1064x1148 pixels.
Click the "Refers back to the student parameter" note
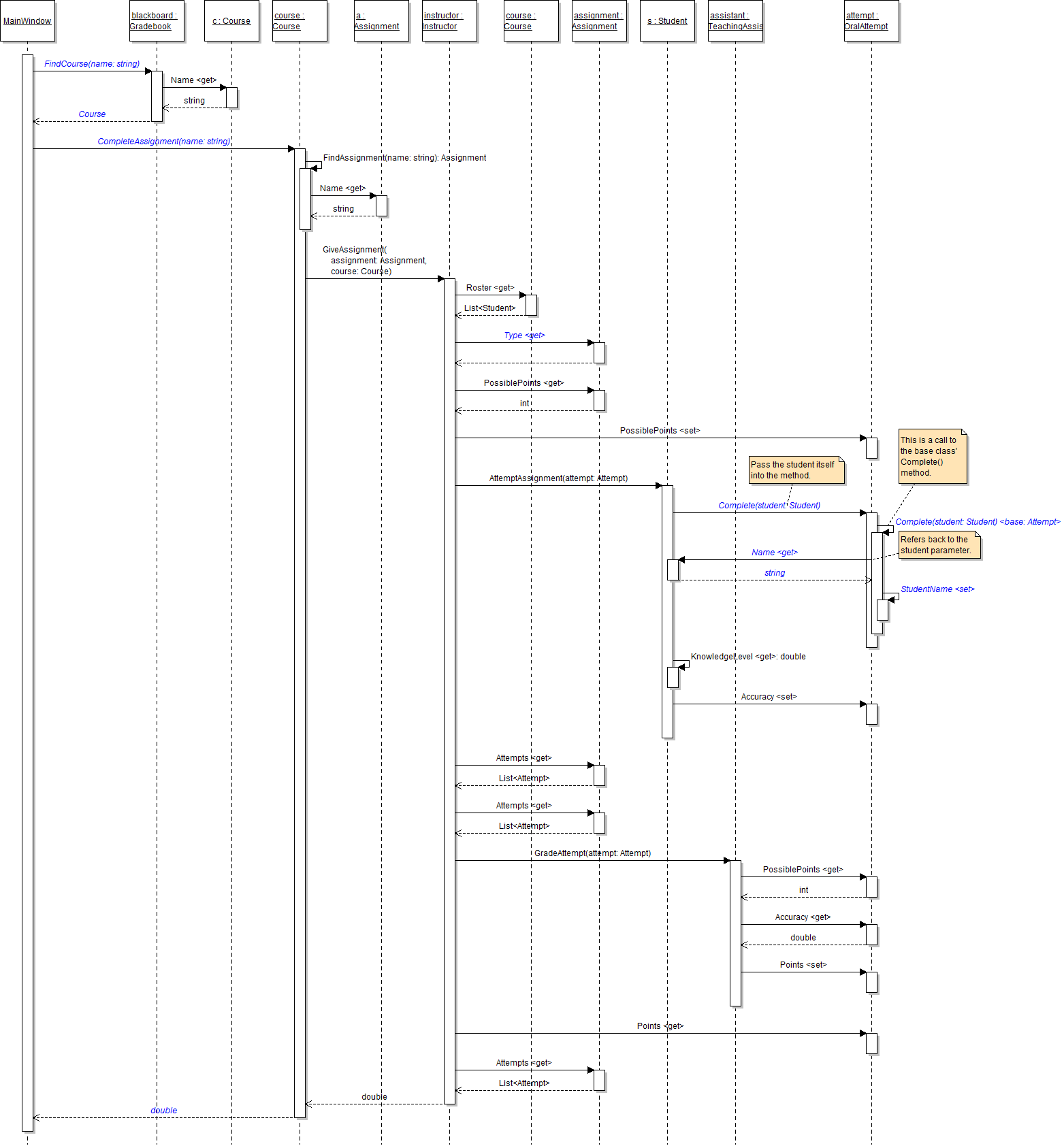click(939, 545)
